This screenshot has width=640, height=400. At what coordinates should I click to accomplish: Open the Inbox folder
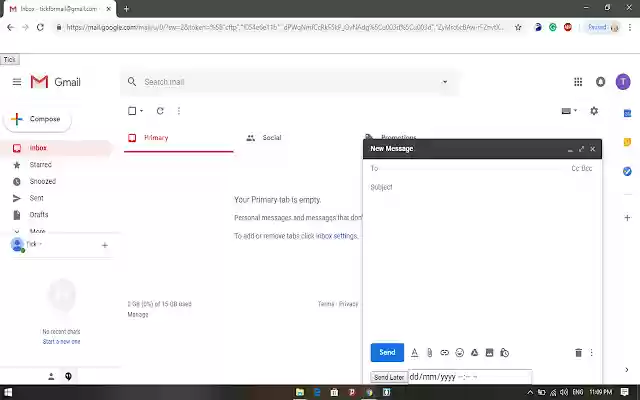[38, 148]
